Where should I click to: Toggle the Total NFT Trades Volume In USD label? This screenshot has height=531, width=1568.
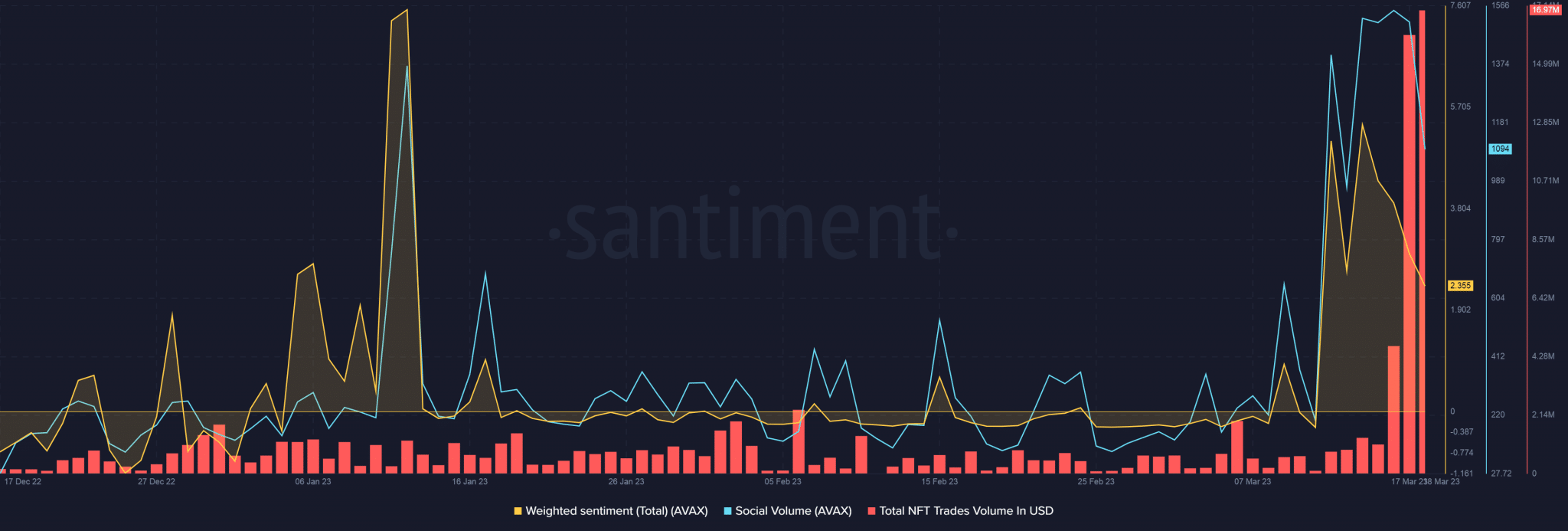[966, 511]
